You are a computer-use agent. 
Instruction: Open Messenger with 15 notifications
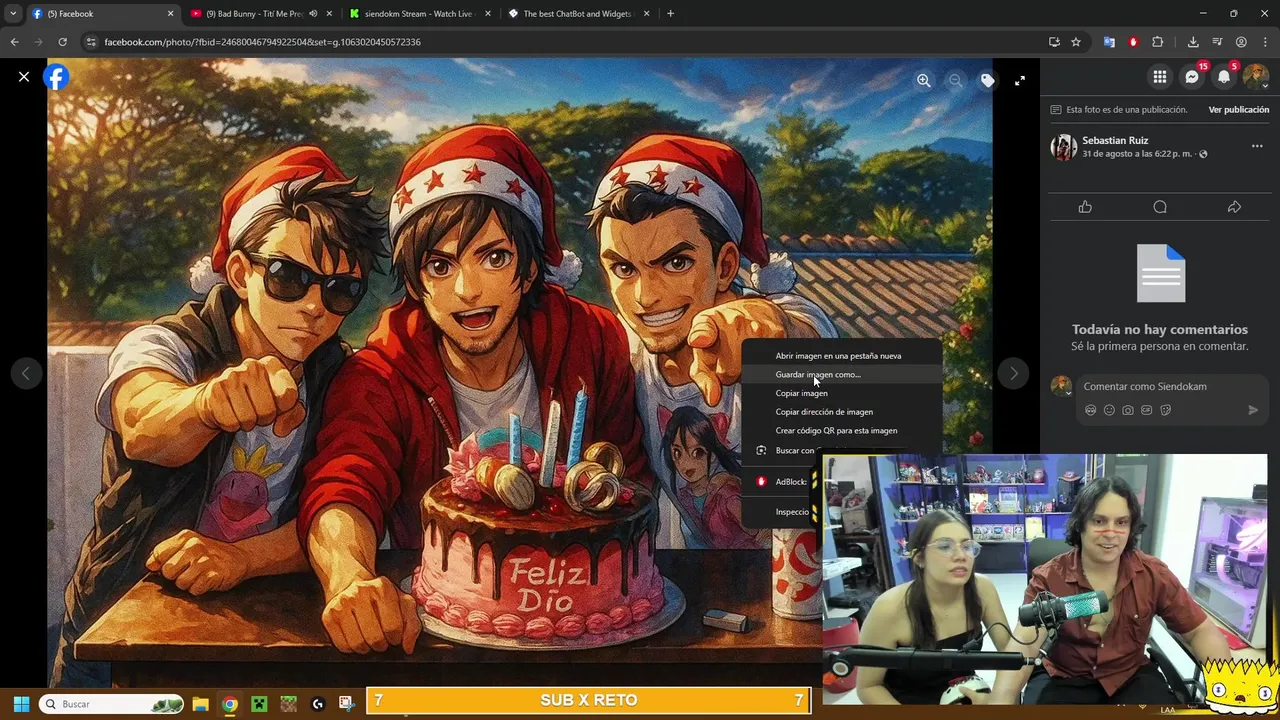tap(1192, 77)
